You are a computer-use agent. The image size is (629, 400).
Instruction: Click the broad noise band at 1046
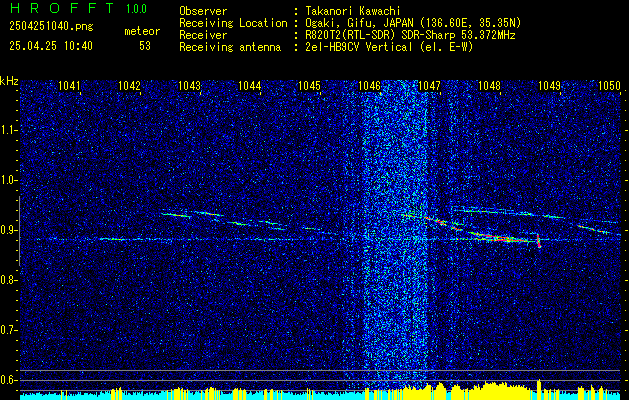[x=395, y=235]
